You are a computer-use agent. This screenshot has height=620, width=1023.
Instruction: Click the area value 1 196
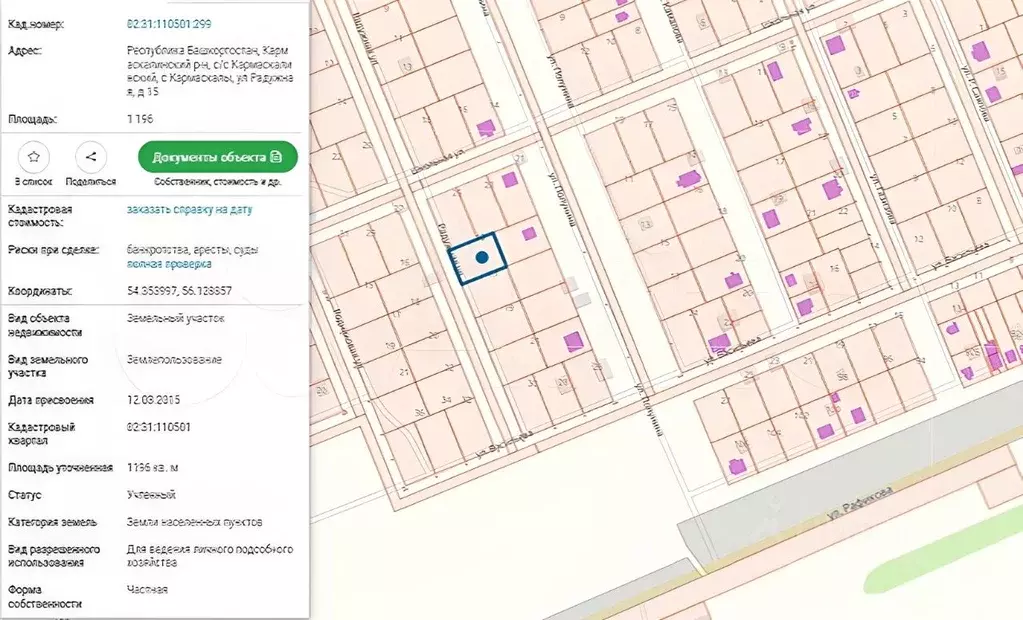click(140, 119)
